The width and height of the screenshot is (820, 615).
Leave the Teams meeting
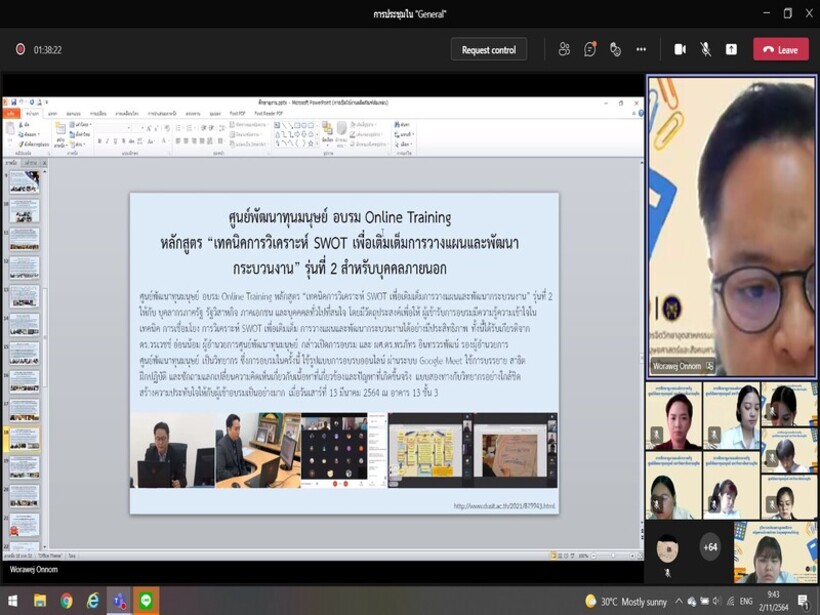pyautogui.click(x=781, y=50)
